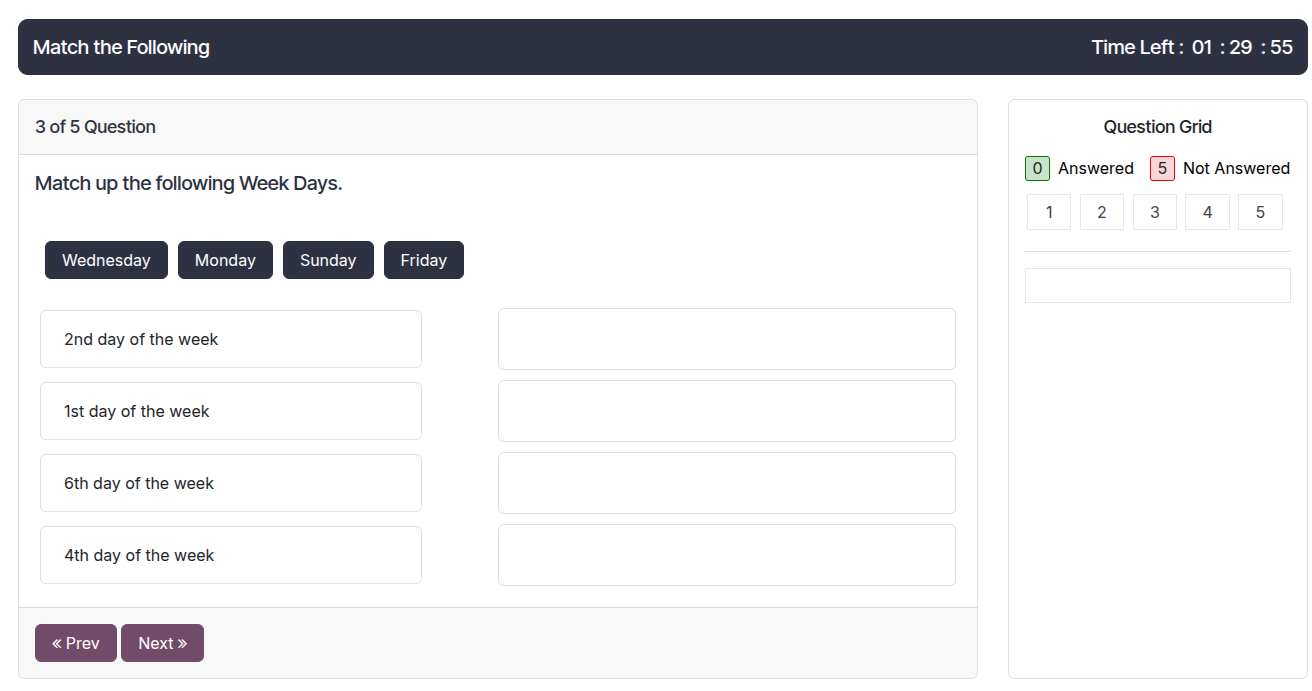The image size is (1312, 691).
Task: Open question 5 from the grid
Action: 1259,212
